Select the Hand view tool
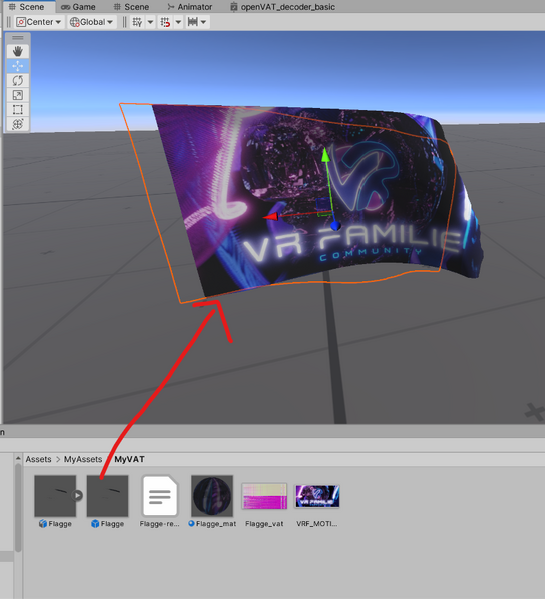Viewport: 545px width, 599px height. click(x=18, y=51)
